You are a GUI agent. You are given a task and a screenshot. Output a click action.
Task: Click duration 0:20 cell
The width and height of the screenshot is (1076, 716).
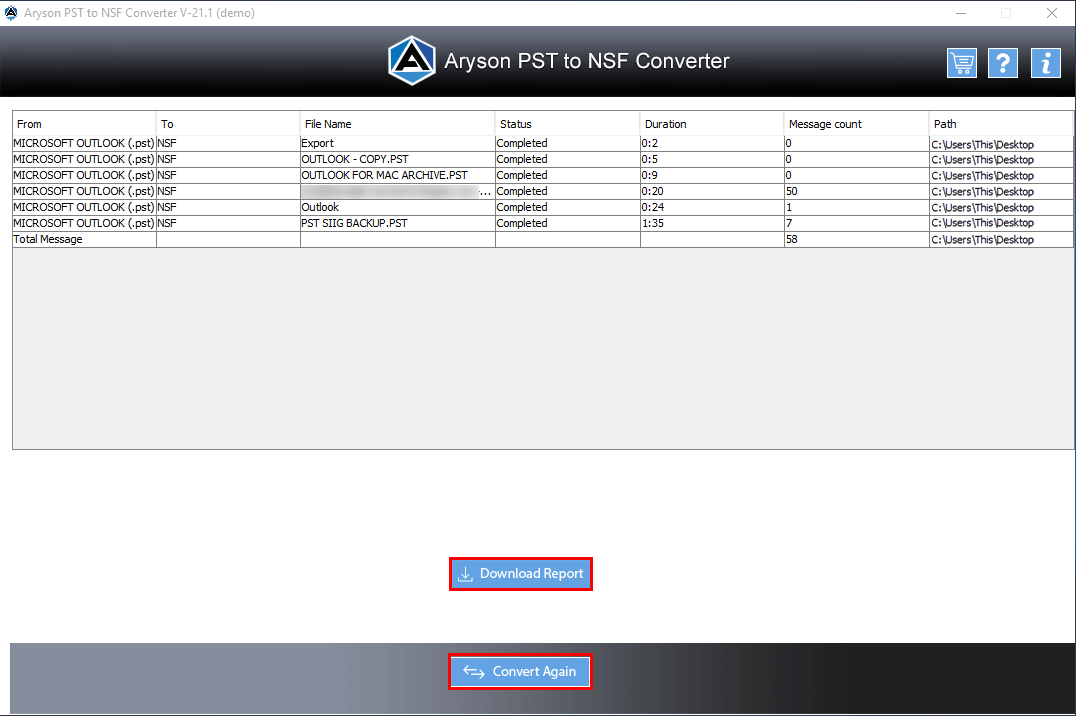(x=712, y=192)
